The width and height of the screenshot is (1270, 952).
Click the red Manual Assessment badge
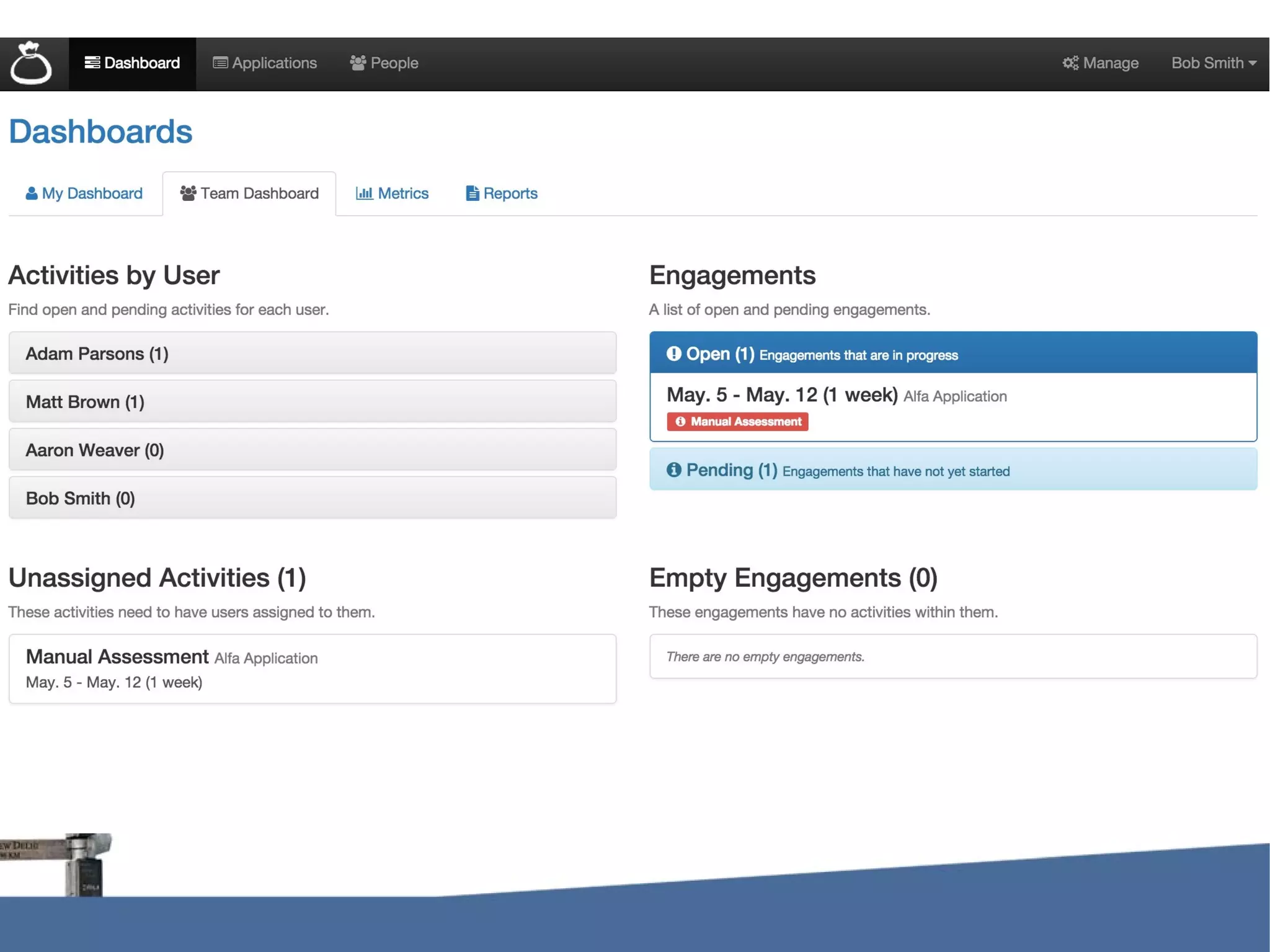[x=737, y=422]
